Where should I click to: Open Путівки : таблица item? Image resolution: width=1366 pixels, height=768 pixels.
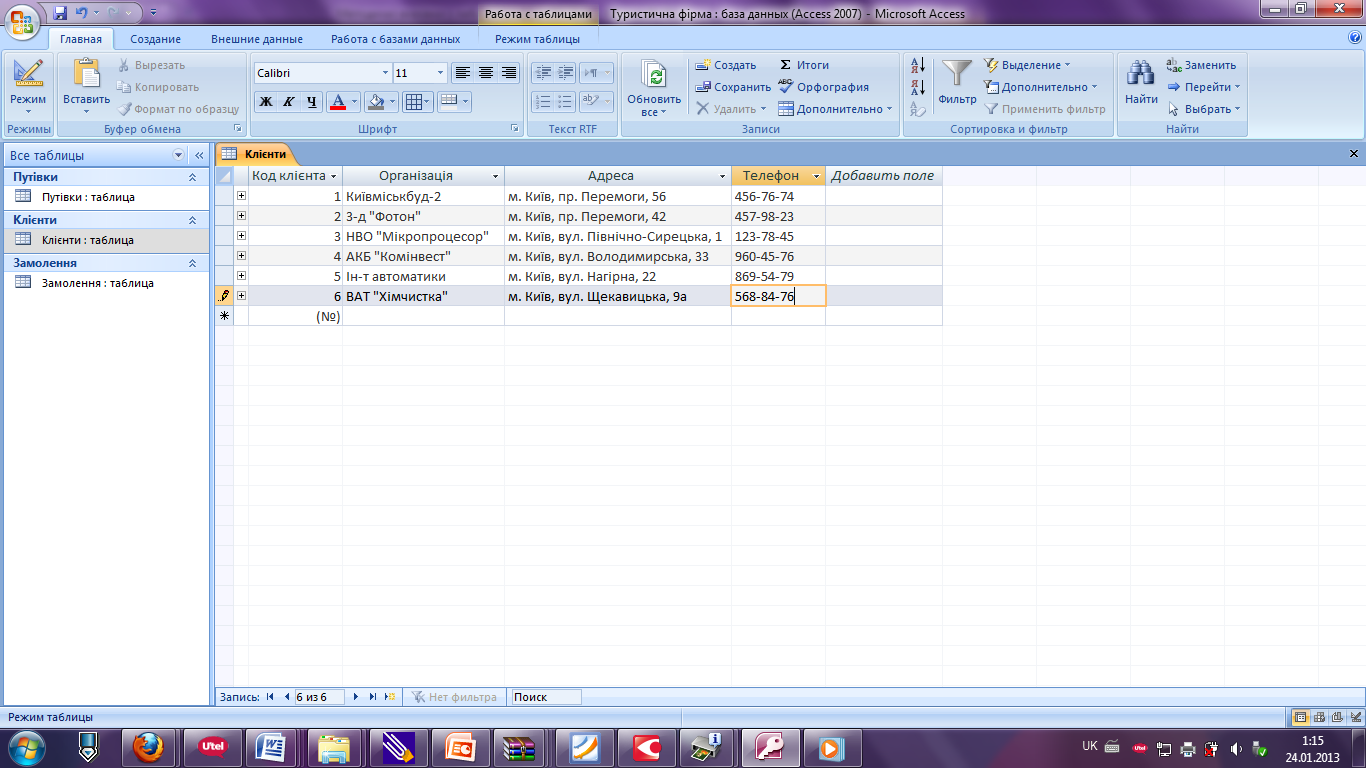(88, 197)
